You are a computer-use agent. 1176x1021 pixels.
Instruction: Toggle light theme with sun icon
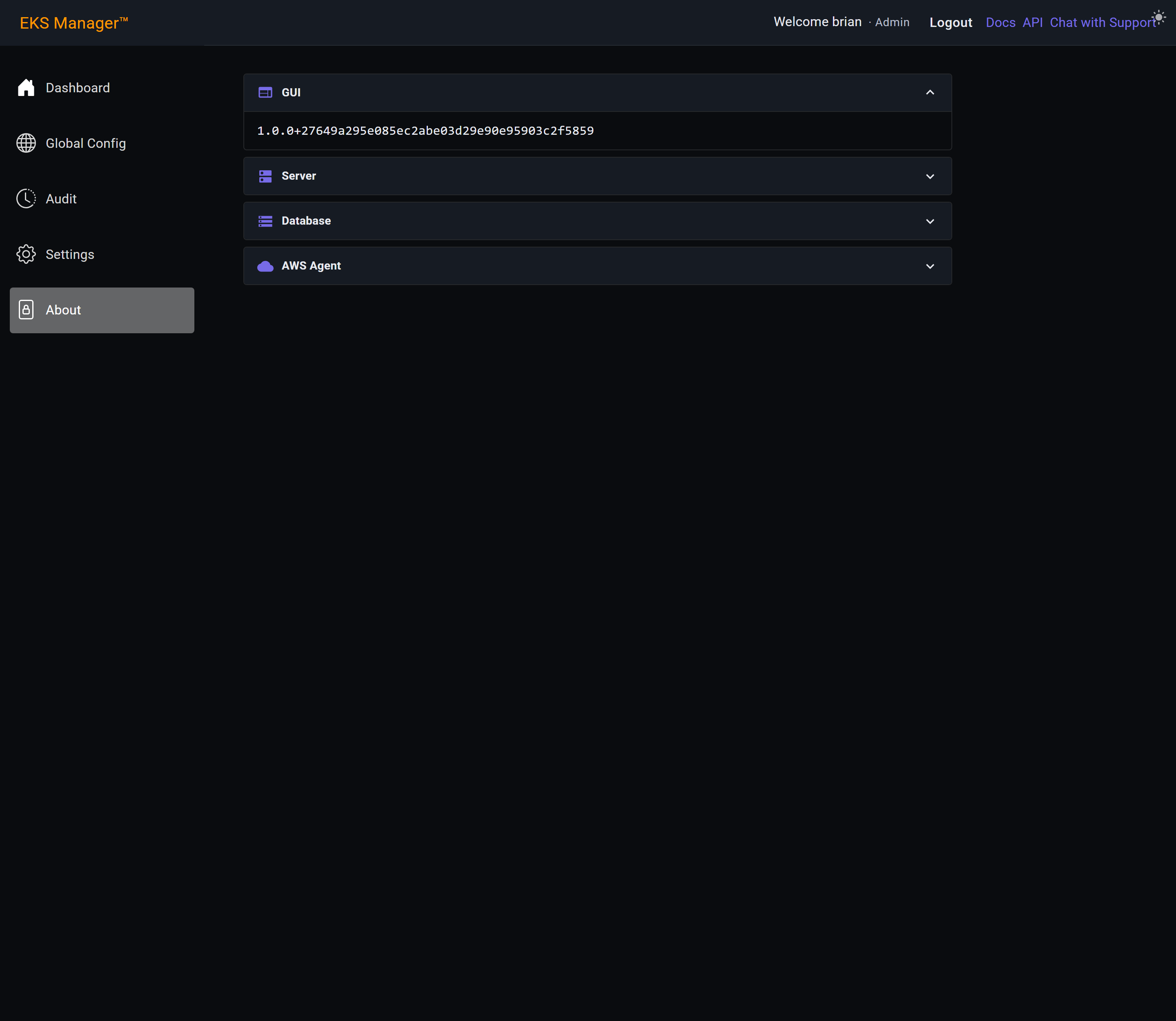pos(1158,17)
